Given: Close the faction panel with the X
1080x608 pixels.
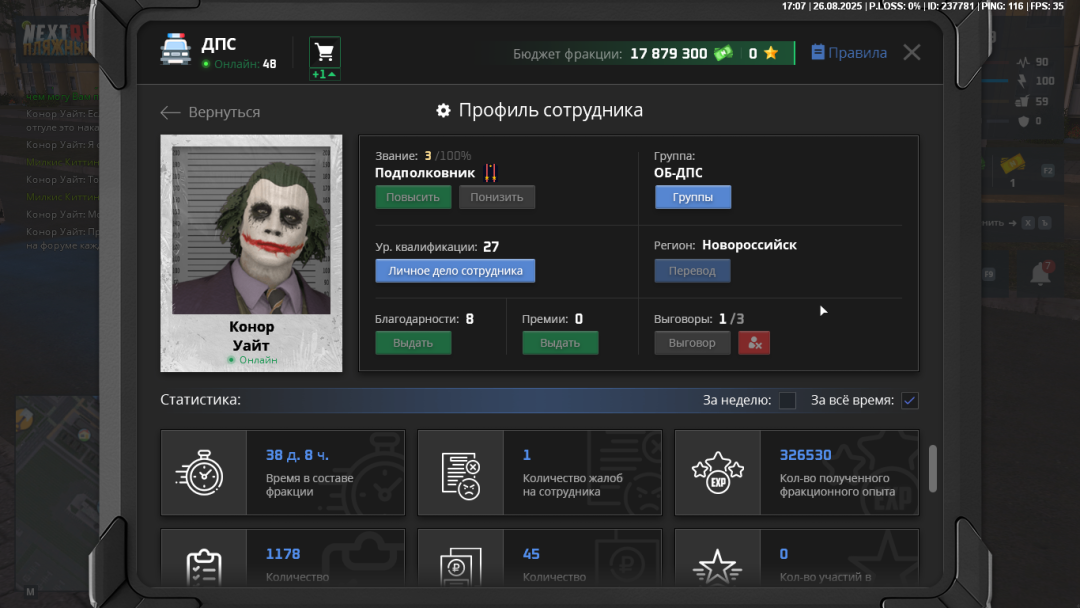Looking at the screenshot, I should point(912,52).
